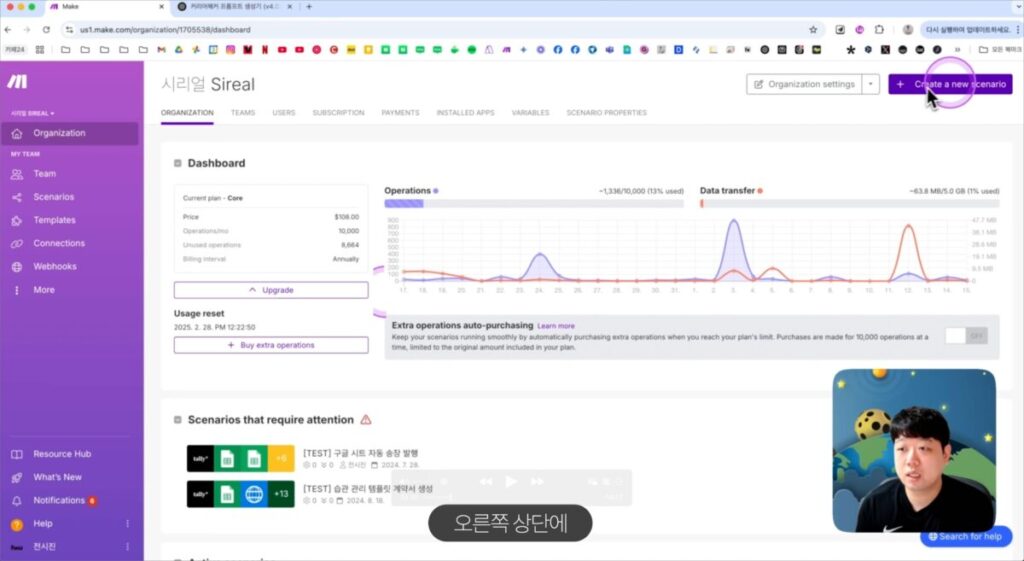The width and height of the screenshot is (1024, 561).
Task: Click the site info icon in address bar
Action: tap(69, 29)
